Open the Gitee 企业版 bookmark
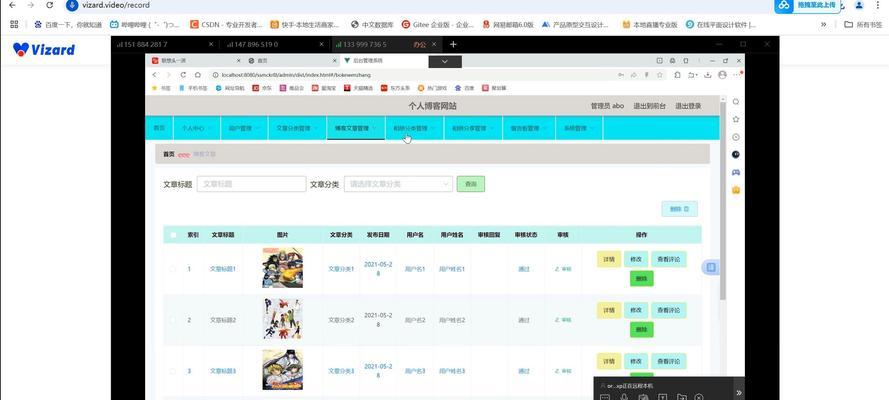The image size is (889, 400). pos(437,25)
